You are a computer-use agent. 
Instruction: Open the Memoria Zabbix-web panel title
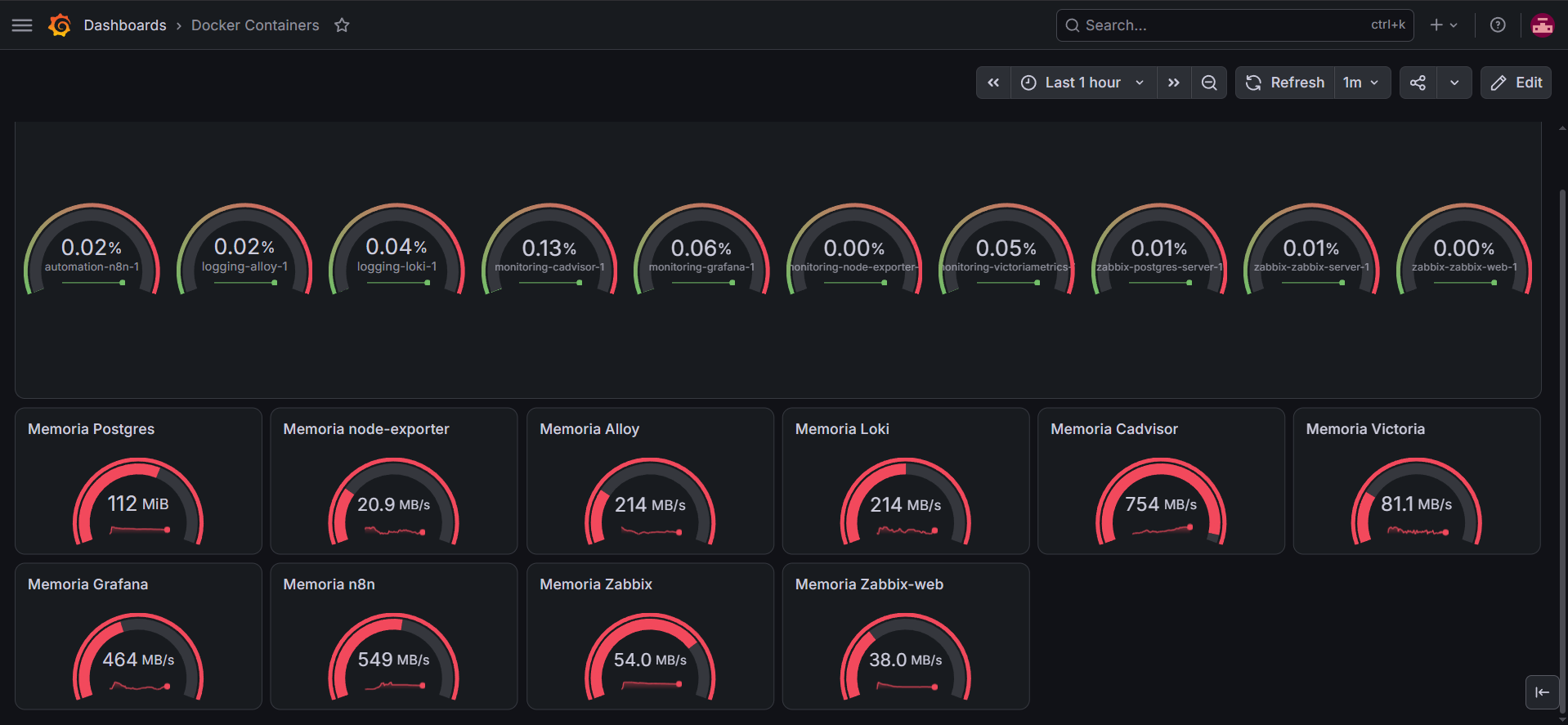869,584
